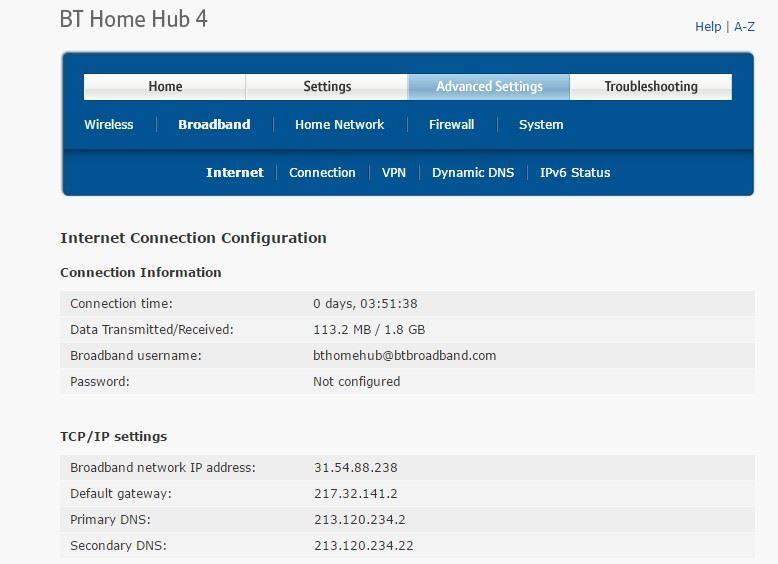The width and height of the screenshot is (778, 564).
Task: Select the Not configured password value
Action: [x=356, y=382]
